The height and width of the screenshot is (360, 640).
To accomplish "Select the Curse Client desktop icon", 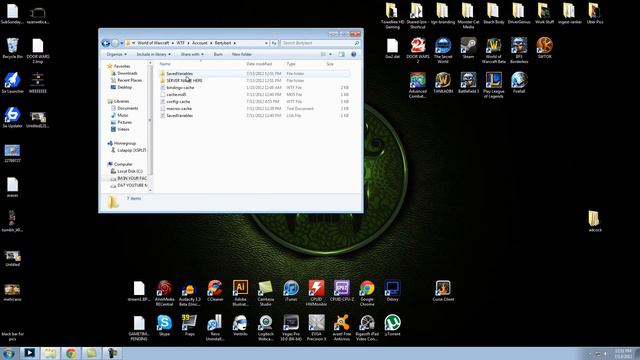I will click(443, 291).
